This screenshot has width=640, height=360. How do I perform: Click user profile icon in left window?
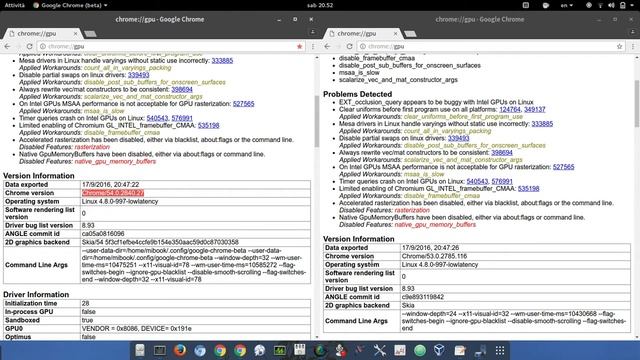point(313,32)
